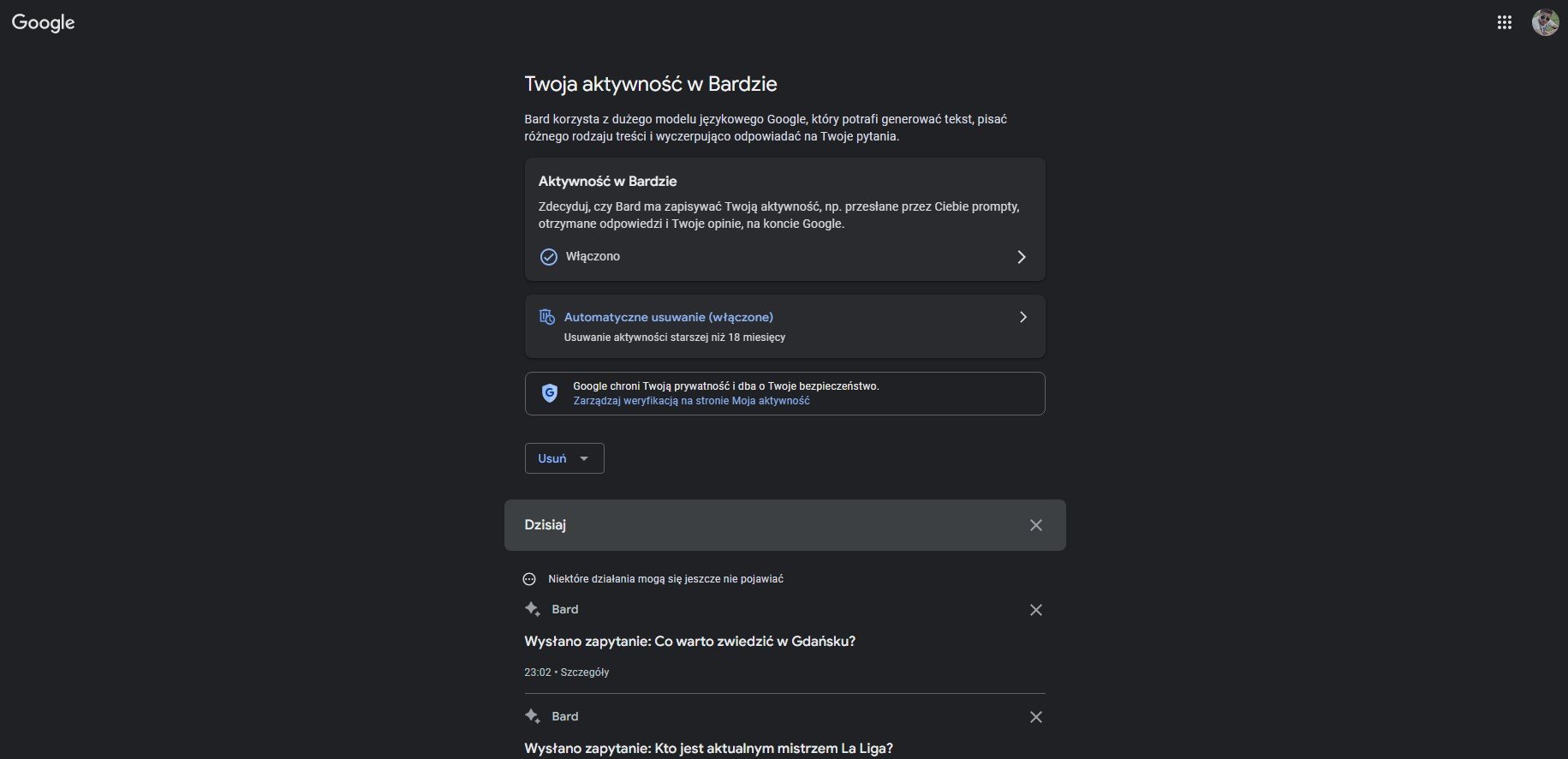
Task: Click the Włączono status text
Action: coord(593,257)
